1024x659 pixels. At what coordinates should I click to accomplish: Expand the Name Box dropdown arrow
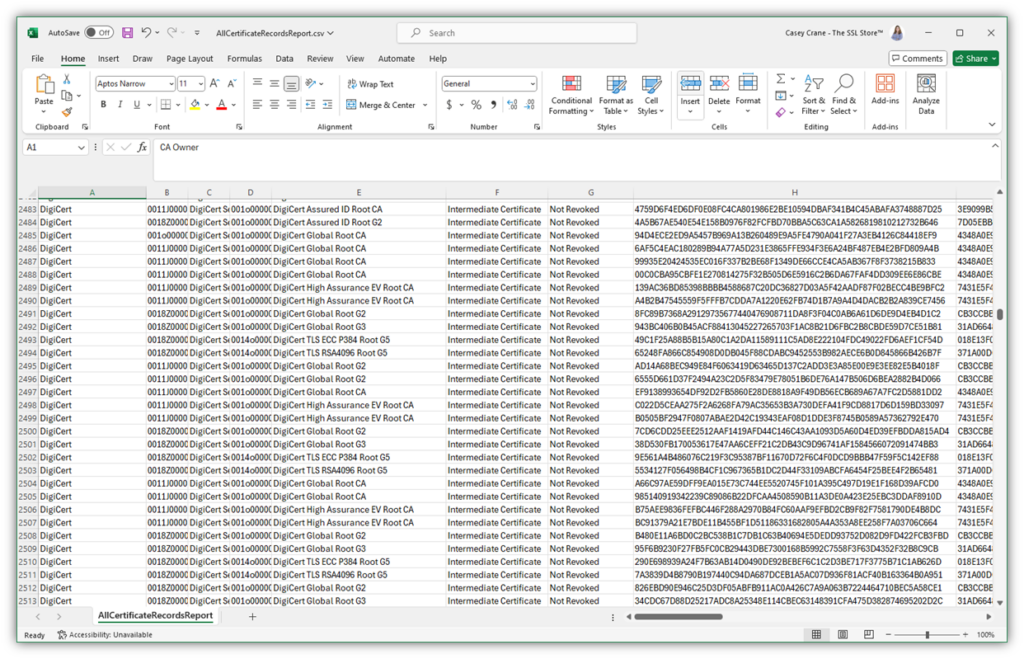[x=81, y=147]
